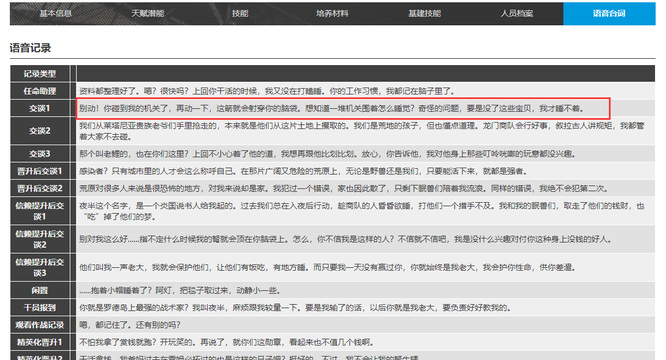Click the line starting 资料都整理好了
This screenshot has height=360, width=666.
point(267,91)
